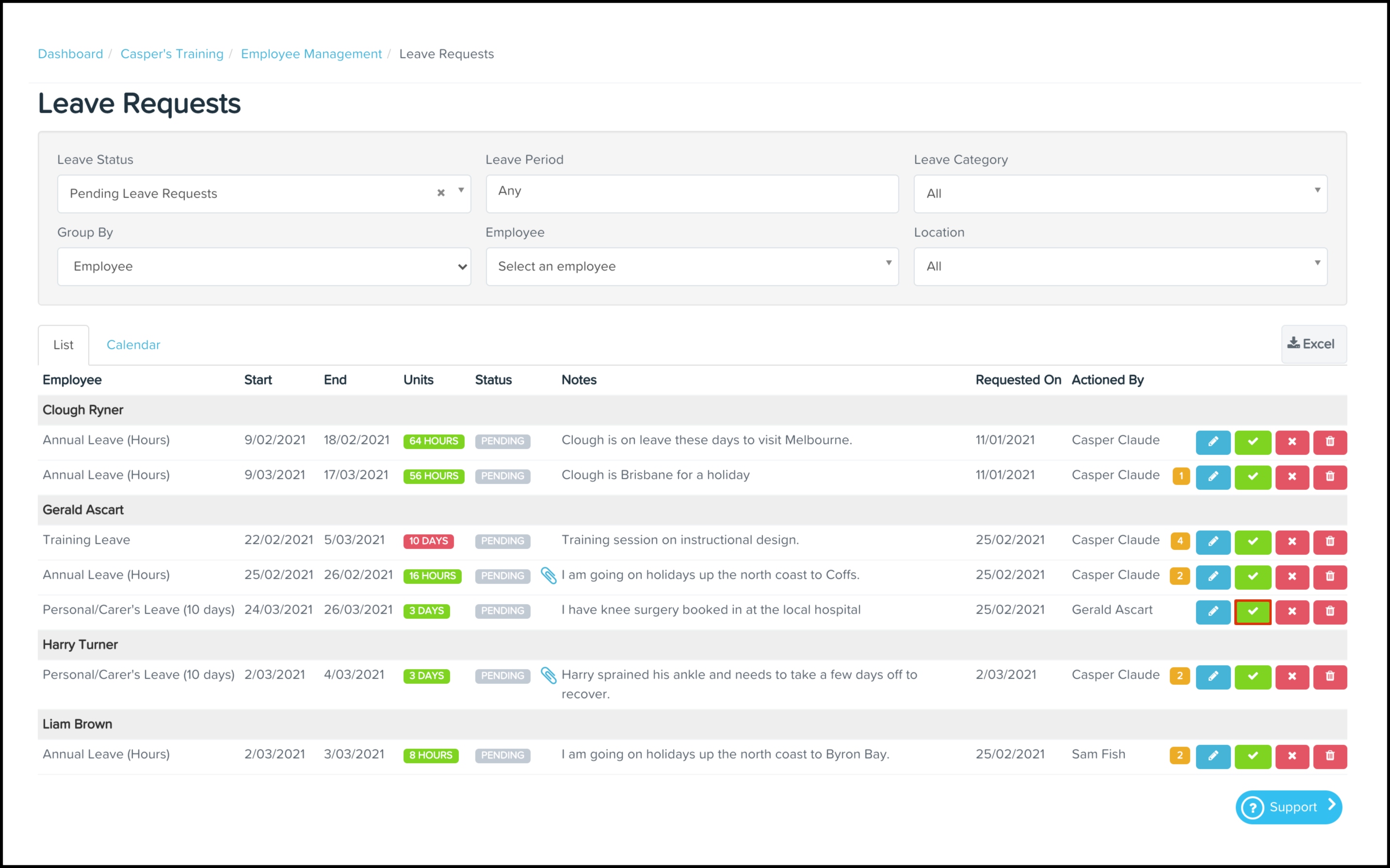Edit Clough Ryner's 64 hours leave request
The height and width of the screenshot is (868, 1390).
[1212, 441]
